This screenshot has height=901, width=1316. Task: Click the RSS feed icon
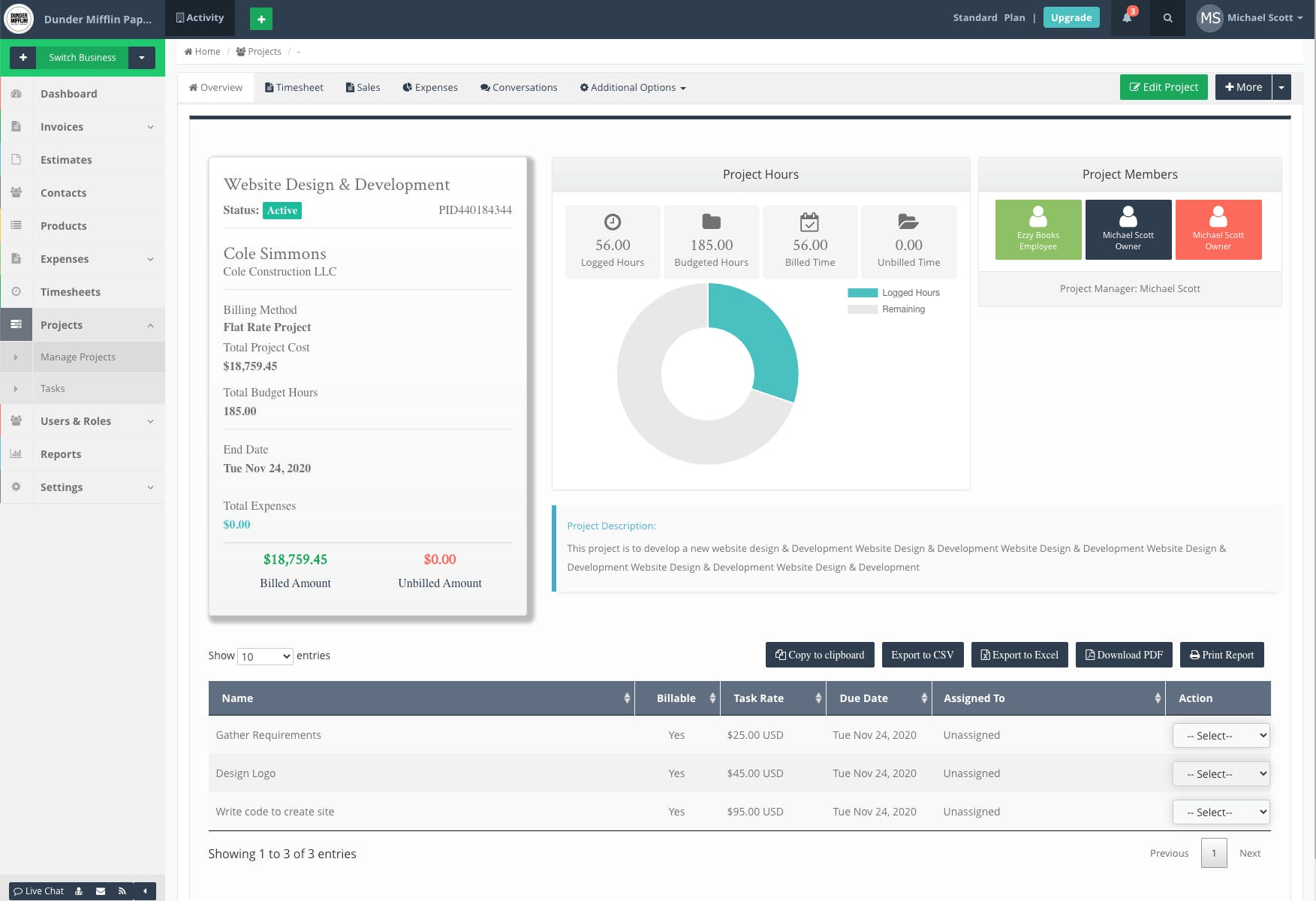click(122, 891)
